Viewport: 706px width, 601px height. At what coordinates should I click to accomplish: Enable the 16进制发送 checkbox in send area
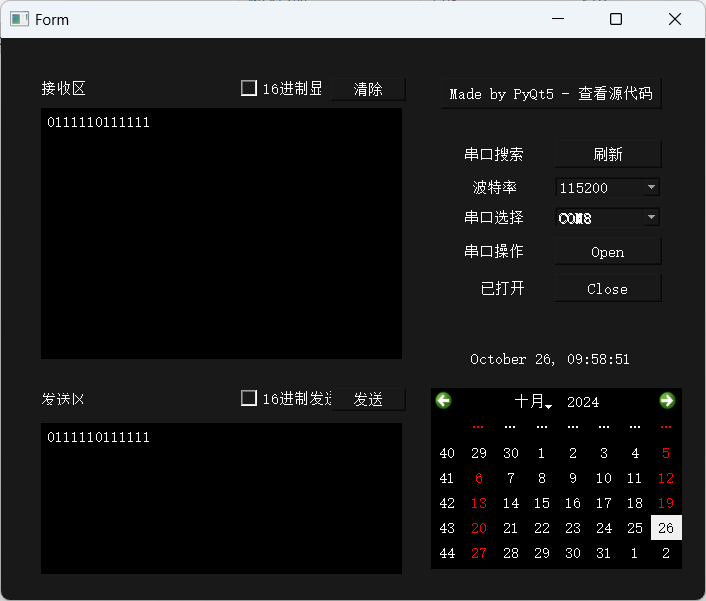(x=249, y=398)
